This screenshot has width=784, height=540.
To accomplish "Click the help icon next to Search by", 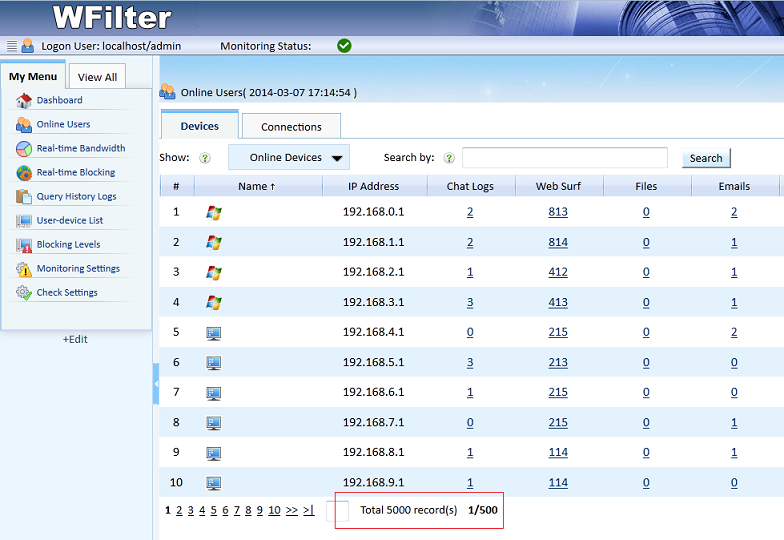I will click(449, 158).
